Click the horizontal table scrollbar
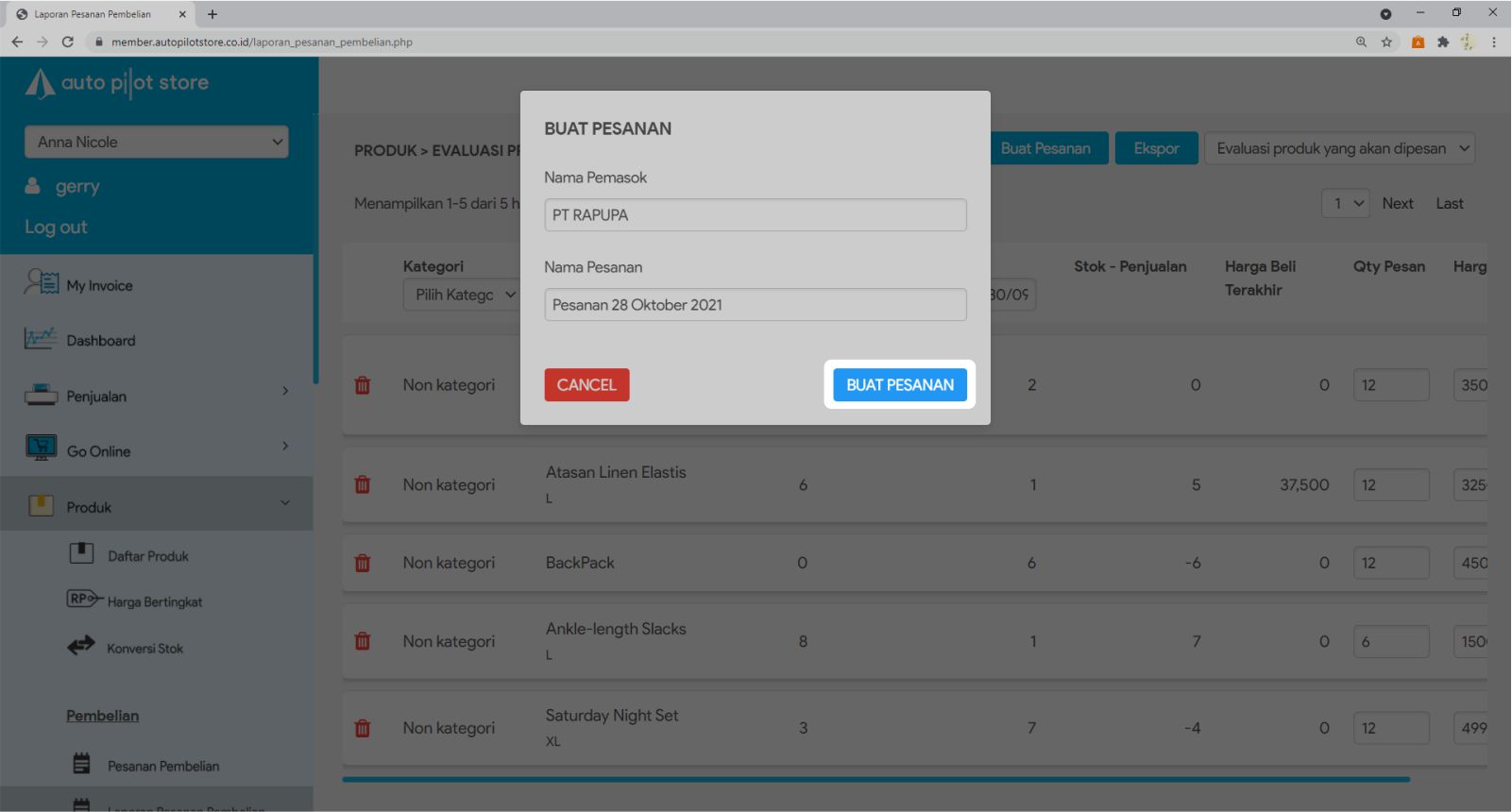The image size is (1512, 812). (x=875, y=780)
